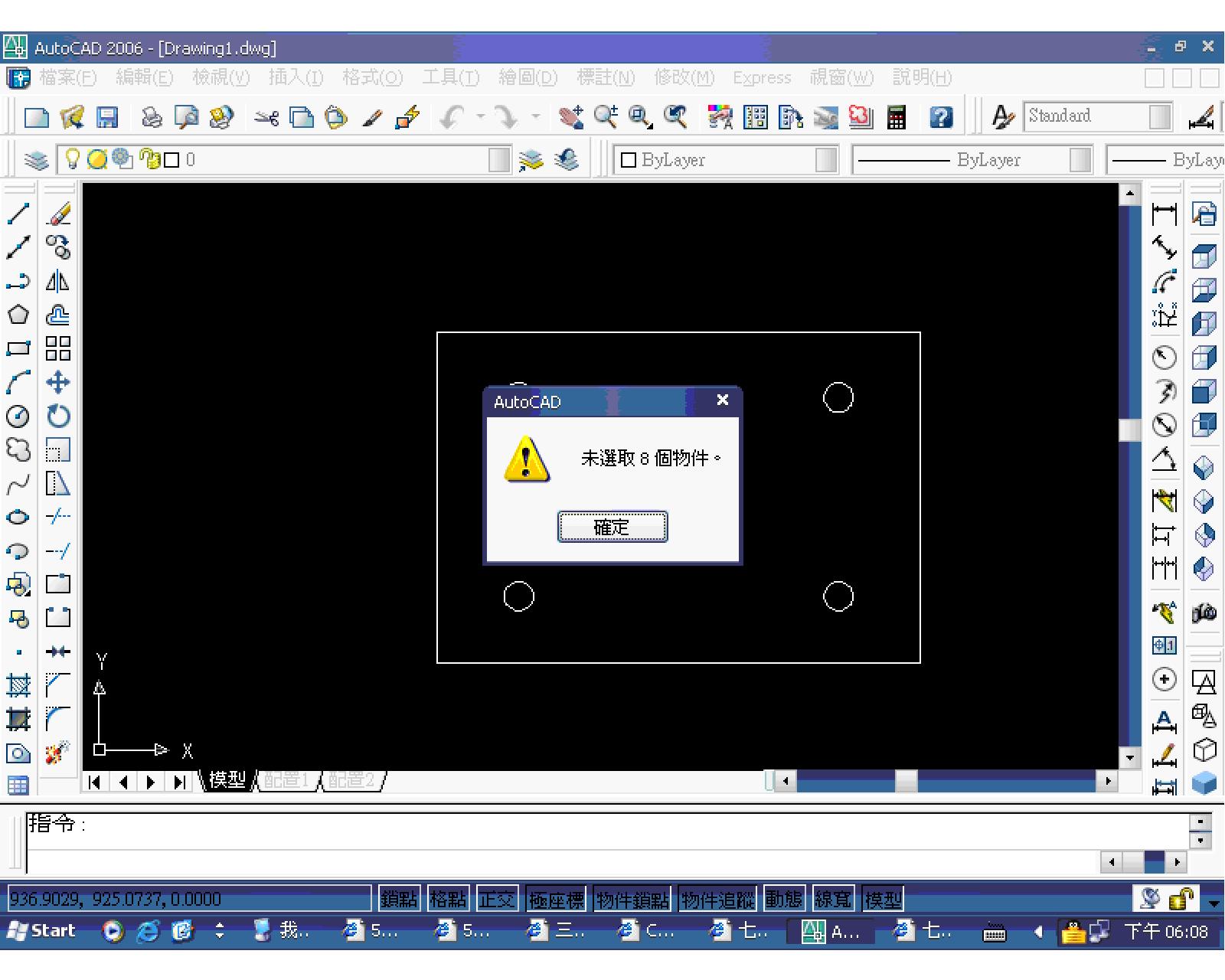Open the Express menu
The width and height of the screenshot is (1225, 980).
pos(762,77)
